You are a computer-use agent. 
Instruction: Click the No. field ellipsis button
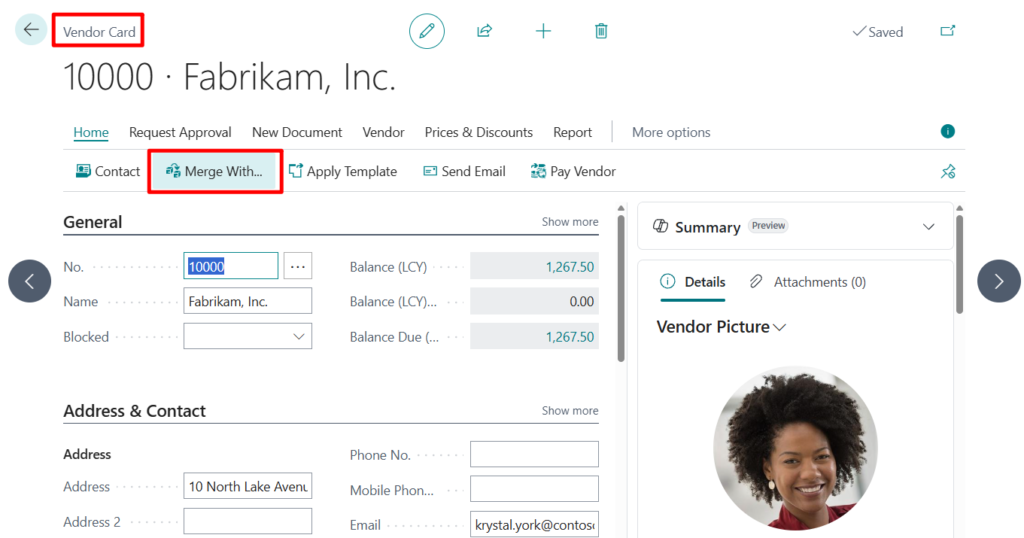point(298,266)
